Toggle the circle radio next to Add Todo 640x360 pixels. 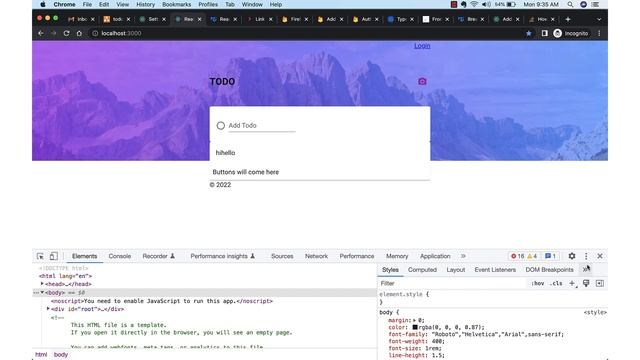220,125
